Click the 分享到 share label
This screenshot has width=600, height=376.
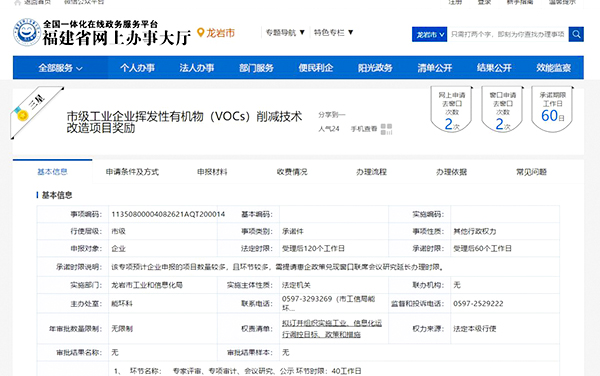(x=332, y=114)
